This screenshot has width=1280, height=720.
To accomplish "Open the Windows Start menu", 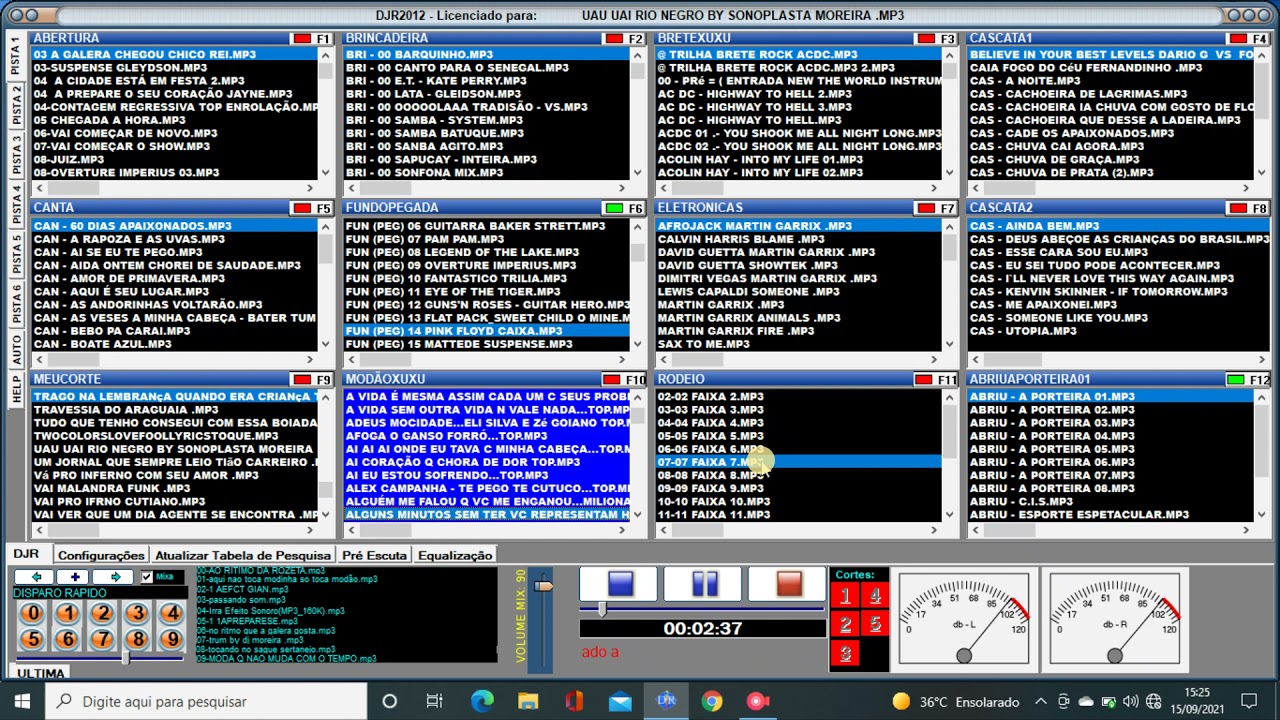I will tap(23, 701).
